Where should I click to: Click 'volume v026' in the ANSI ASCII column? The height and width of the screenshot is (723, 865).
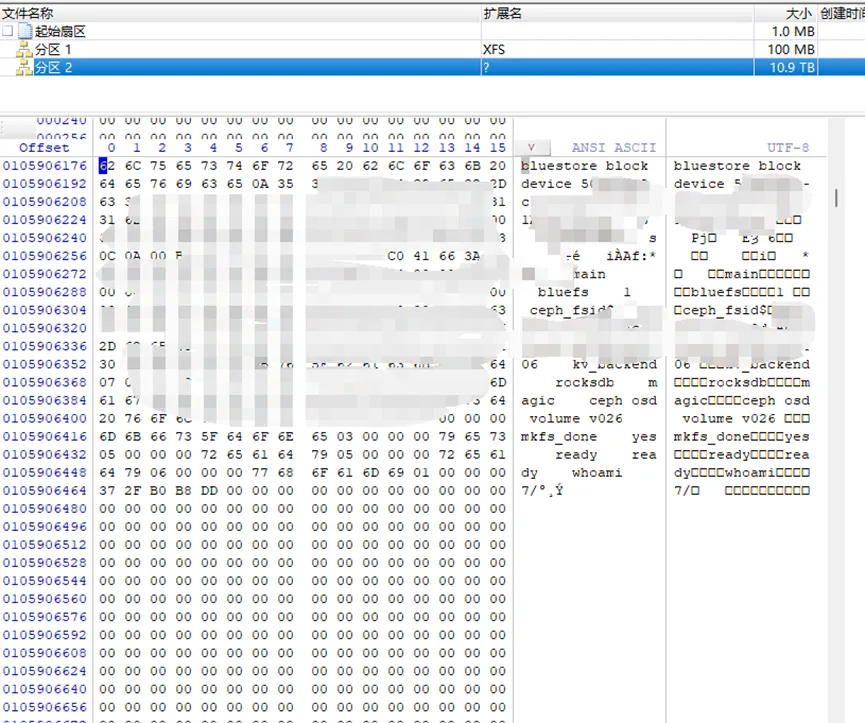[x=576, y=418]
